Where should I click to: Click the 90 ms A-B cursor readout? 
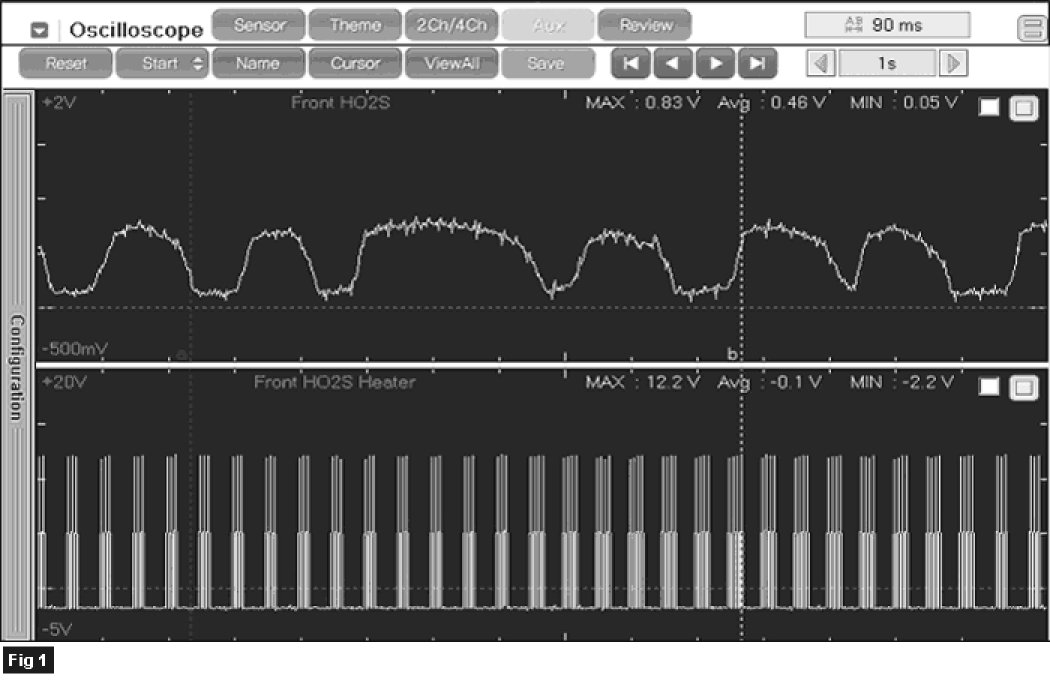point(887,26)
